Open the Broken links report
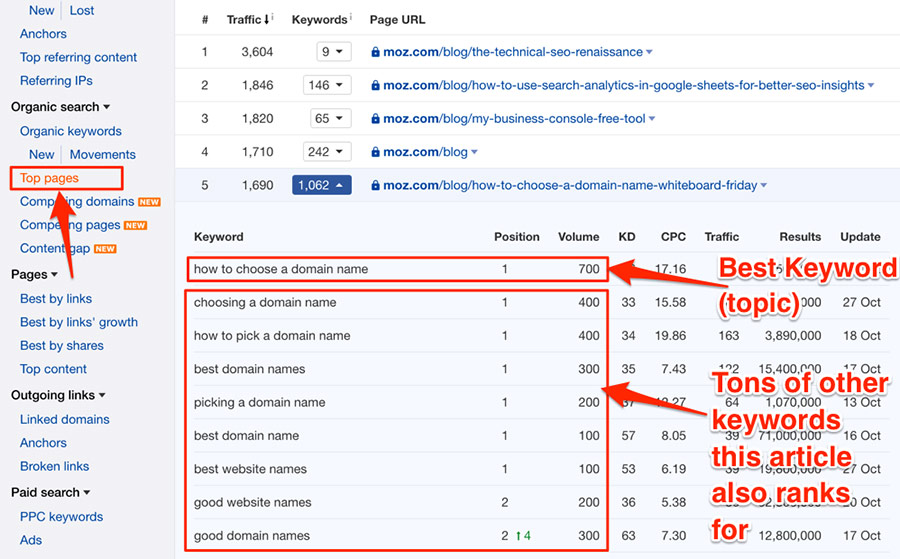900x559 pixels. click(54, 466)
